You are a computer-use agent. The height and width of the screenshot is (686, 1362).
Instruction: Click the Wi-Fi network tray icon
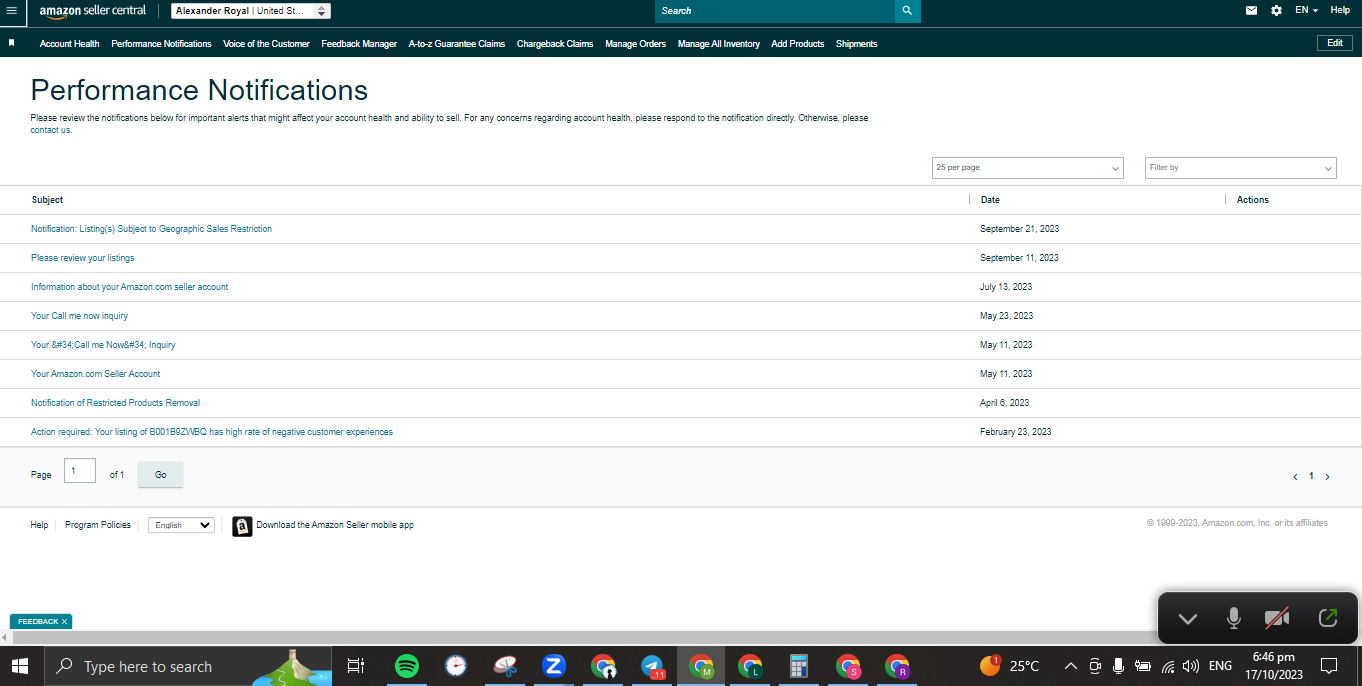(1167, 666)
